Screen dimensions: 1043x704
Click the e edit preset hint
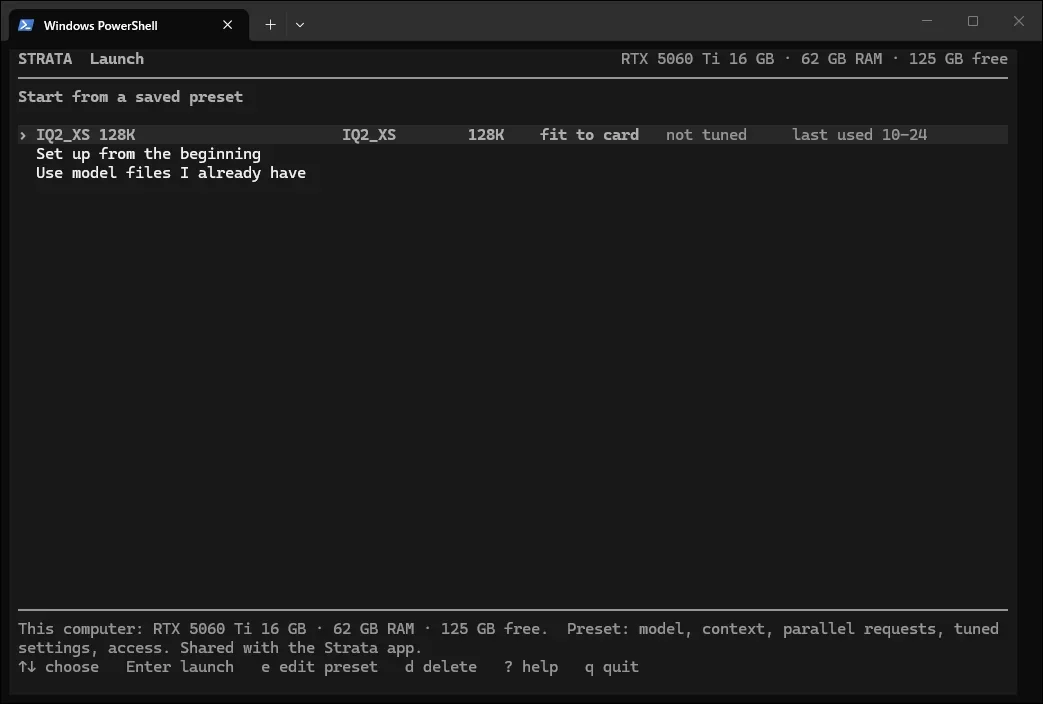point(319,667)
